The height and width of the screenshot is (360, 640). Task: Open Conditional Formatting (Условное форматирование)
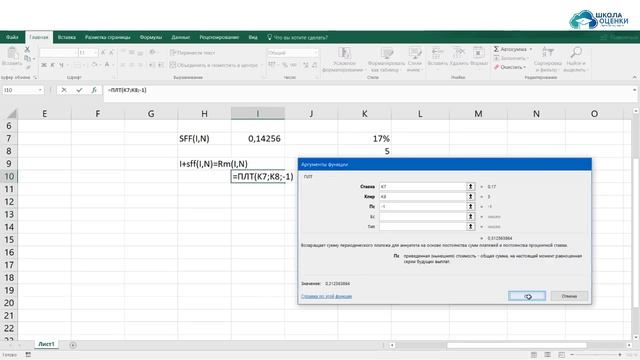[x=344, y=60]
